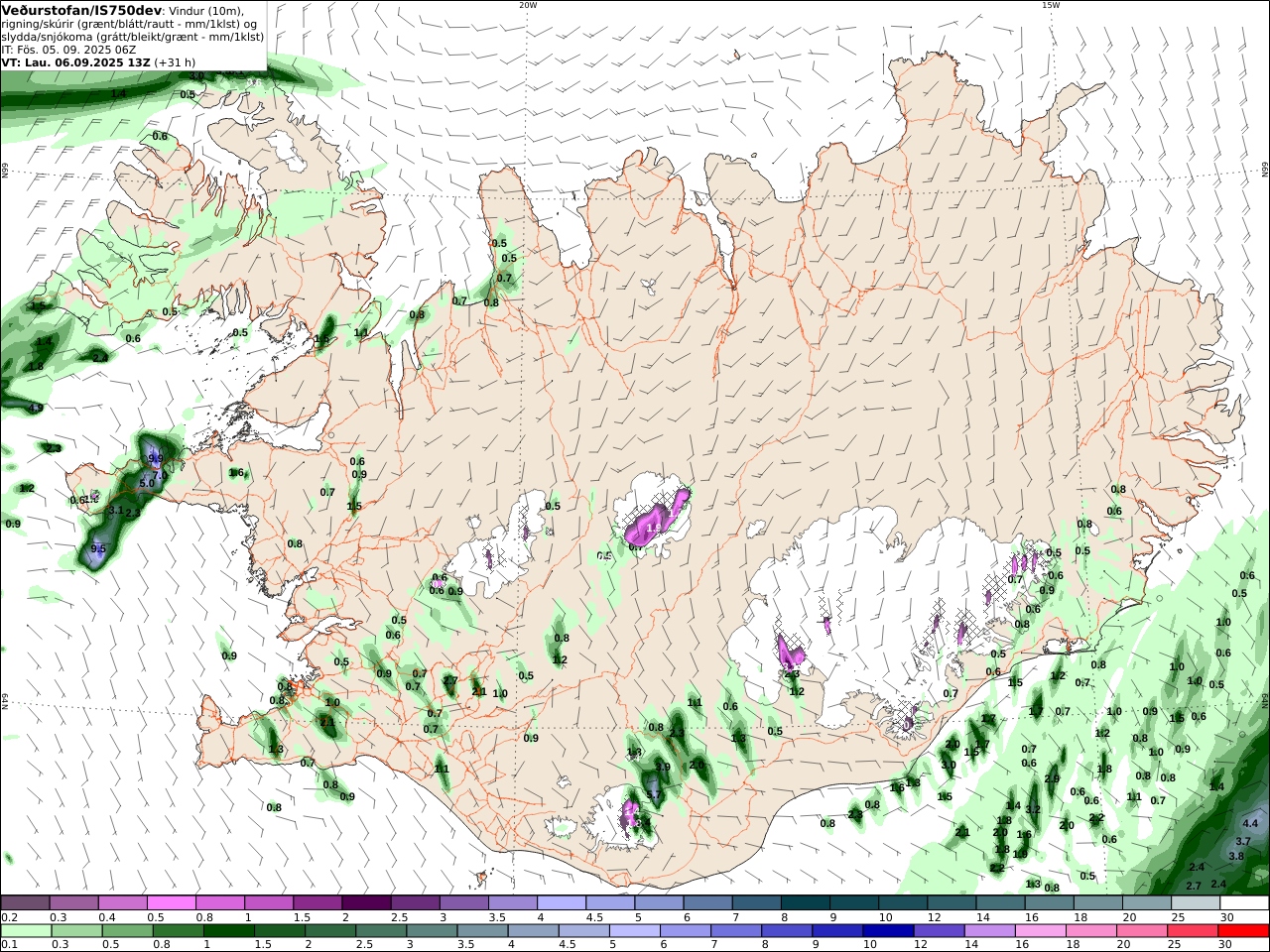
Task: Click the '3.8' precipitation value in the southeast corner
Action: pyautogui.click(x=1236, y=856)
